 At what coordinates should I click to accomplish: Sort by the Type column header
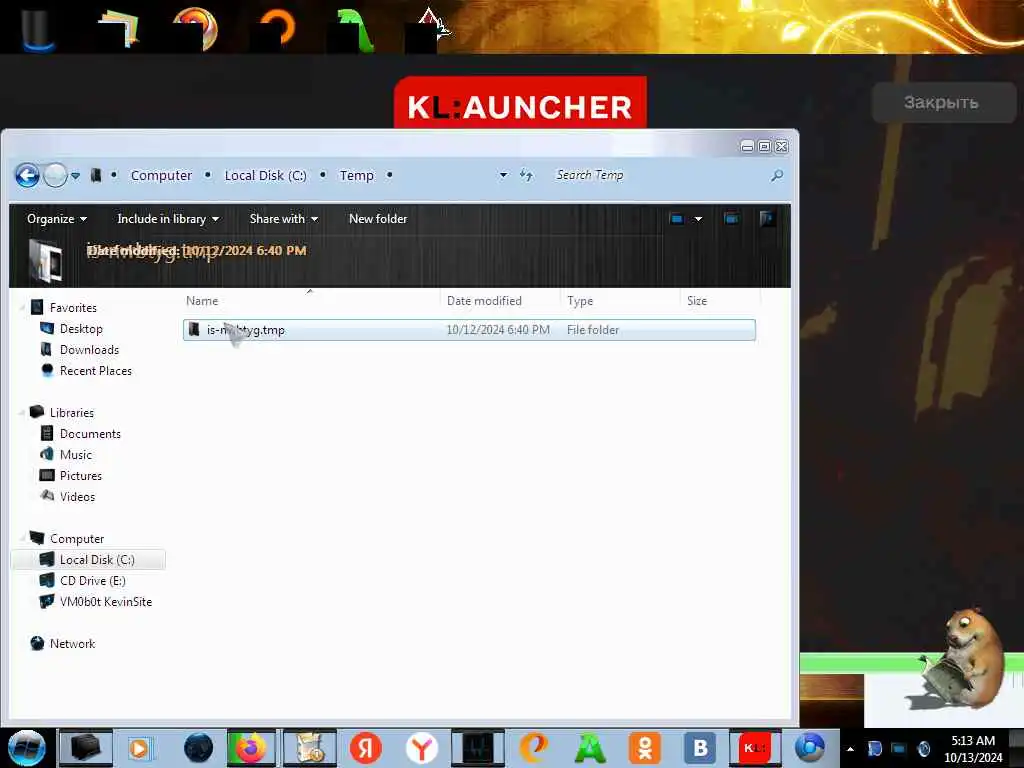click(x=619, y=300)
